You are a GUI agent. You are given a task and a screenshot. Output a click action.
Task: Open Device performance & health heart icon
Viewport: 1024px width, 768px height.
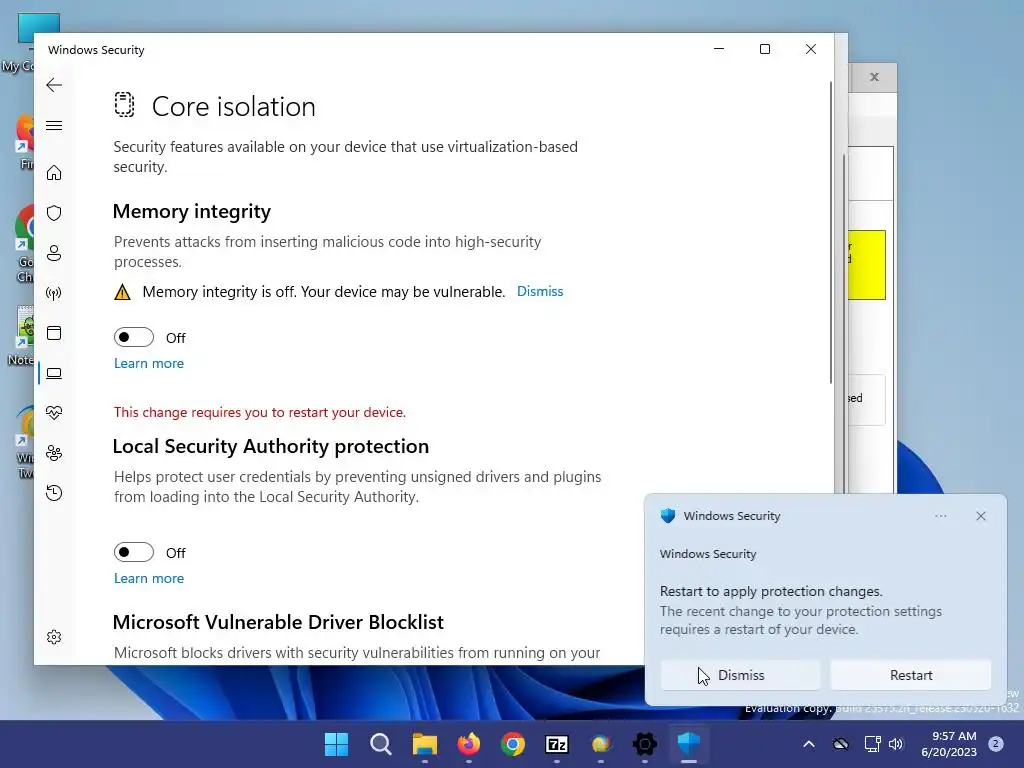click(x=54, y=413)
